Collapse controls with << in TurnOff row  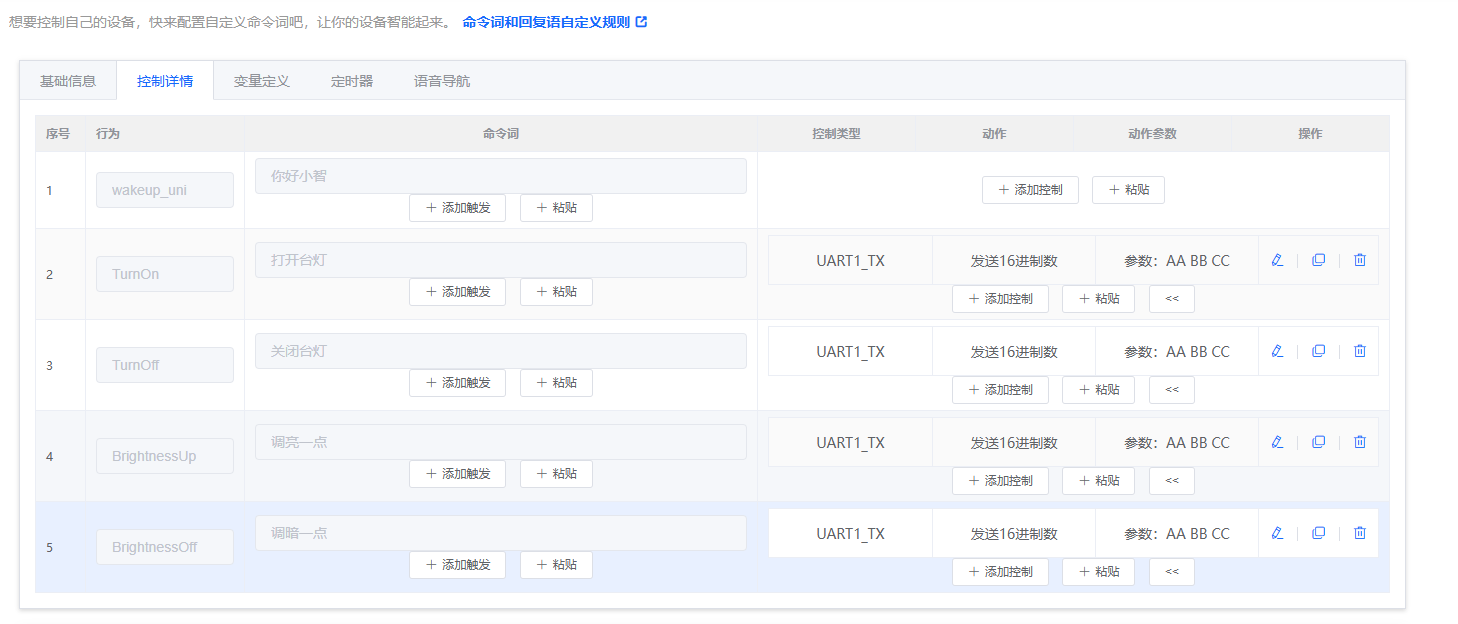(1171, 390)
